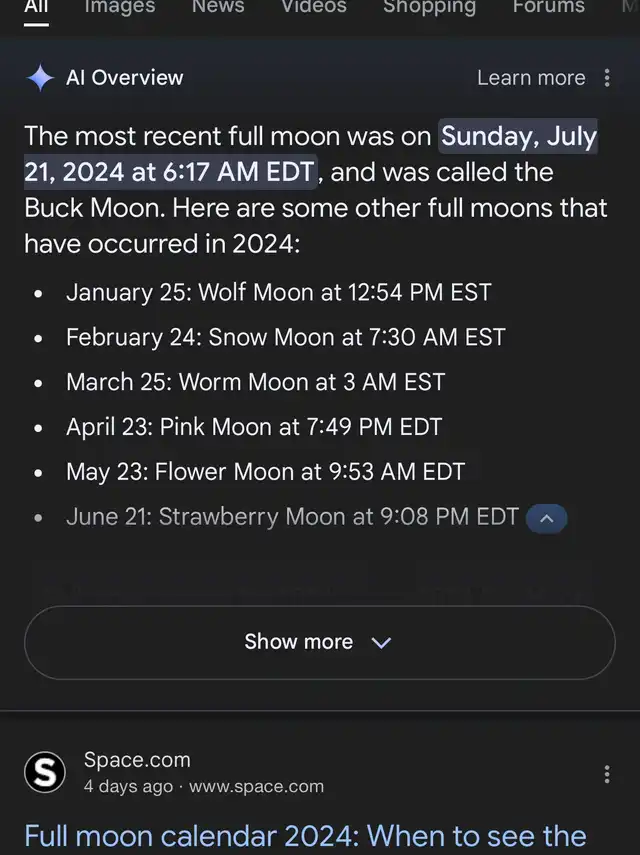Open the AI Overview three-dot menu
This screenshot has height=855, width=640.
[x=607, y=78]
